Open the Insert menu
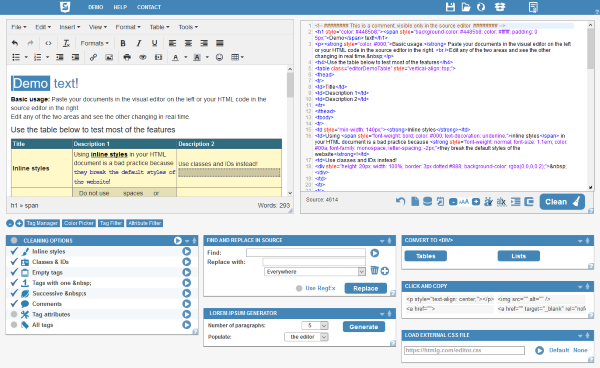Screen dimensions: 600x368 click(x=70, y=27)
